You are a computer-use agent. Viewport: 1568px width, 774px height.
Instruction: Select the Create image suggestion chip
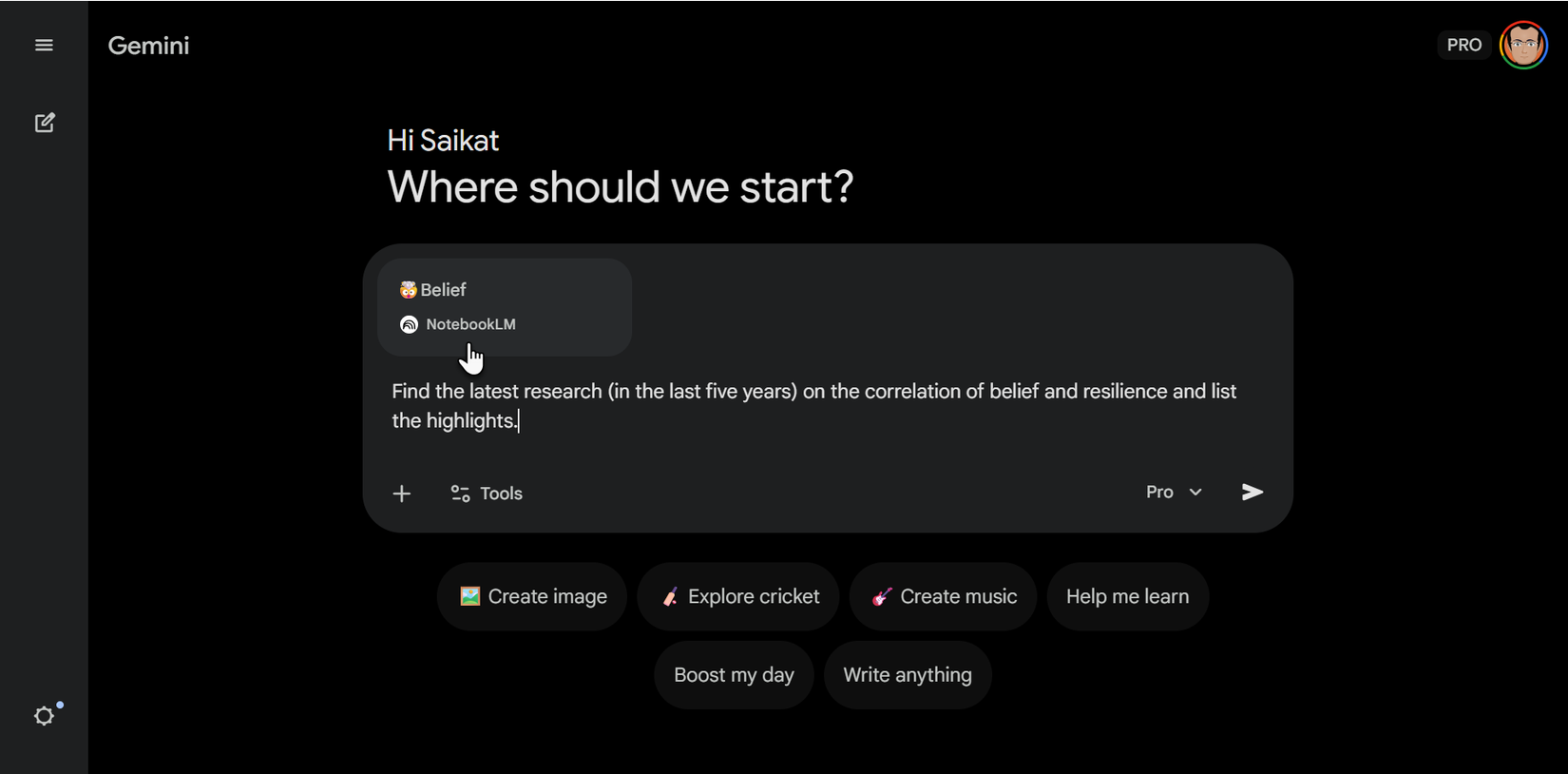(532, 597)
